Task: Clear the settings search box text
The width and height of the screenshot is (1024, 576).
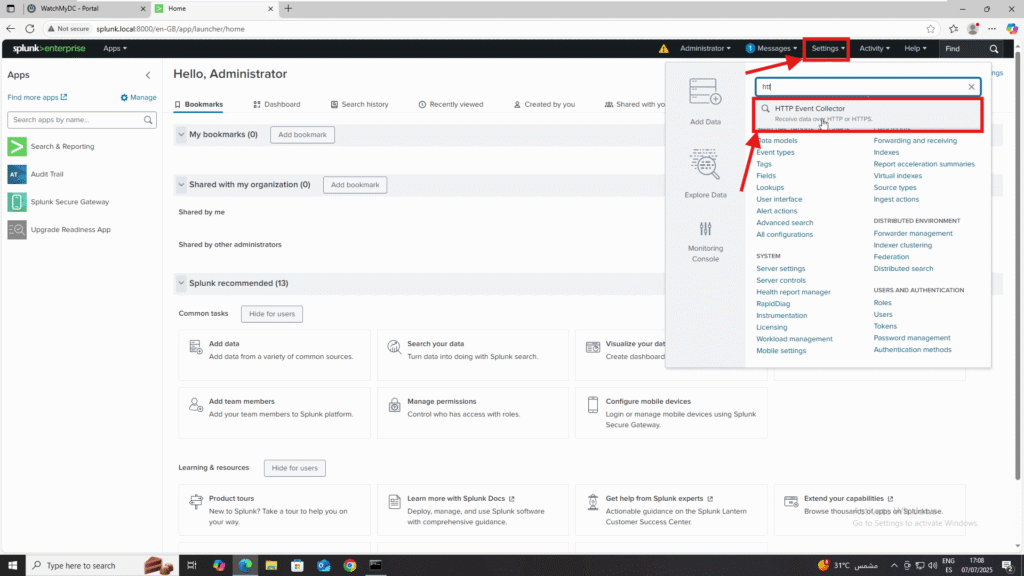Action: point(971,87)
